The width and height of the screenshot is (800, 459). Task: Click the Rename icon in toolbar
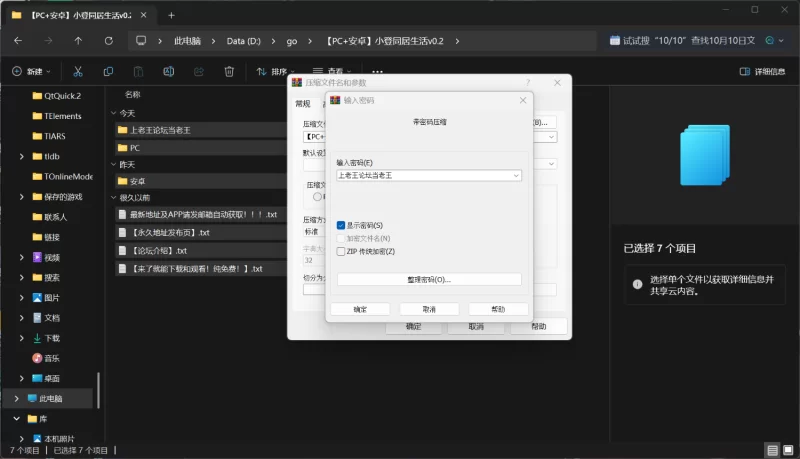[x=168, y=71]
